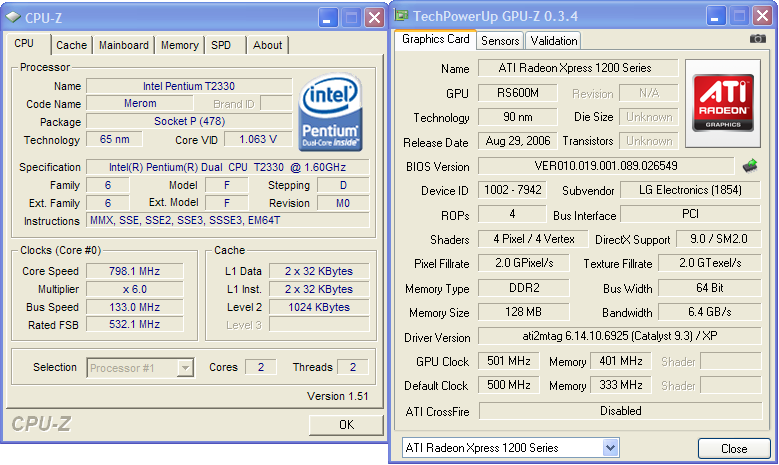
Task: Open the Cache tab in CPU-Z
Action: click(x=71, y=45)
